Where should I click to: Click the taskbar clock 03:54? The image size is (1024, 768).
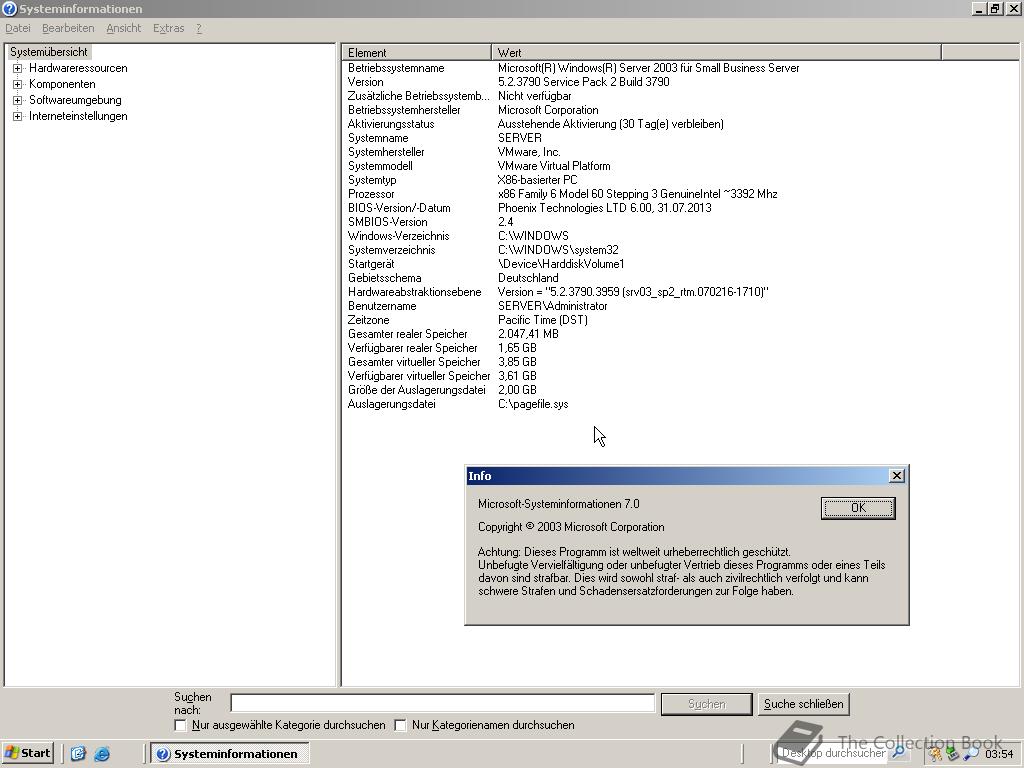[999, 754]
